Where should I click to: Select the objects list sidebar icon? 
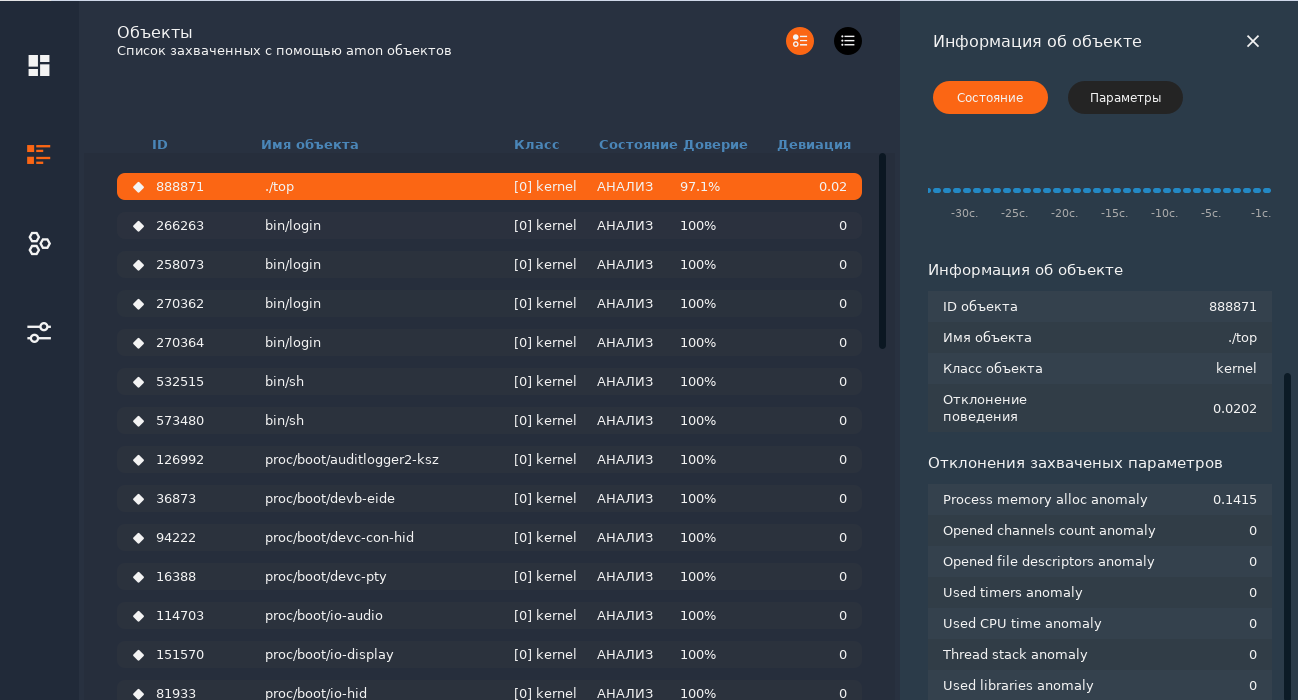(x=39, y=154)
